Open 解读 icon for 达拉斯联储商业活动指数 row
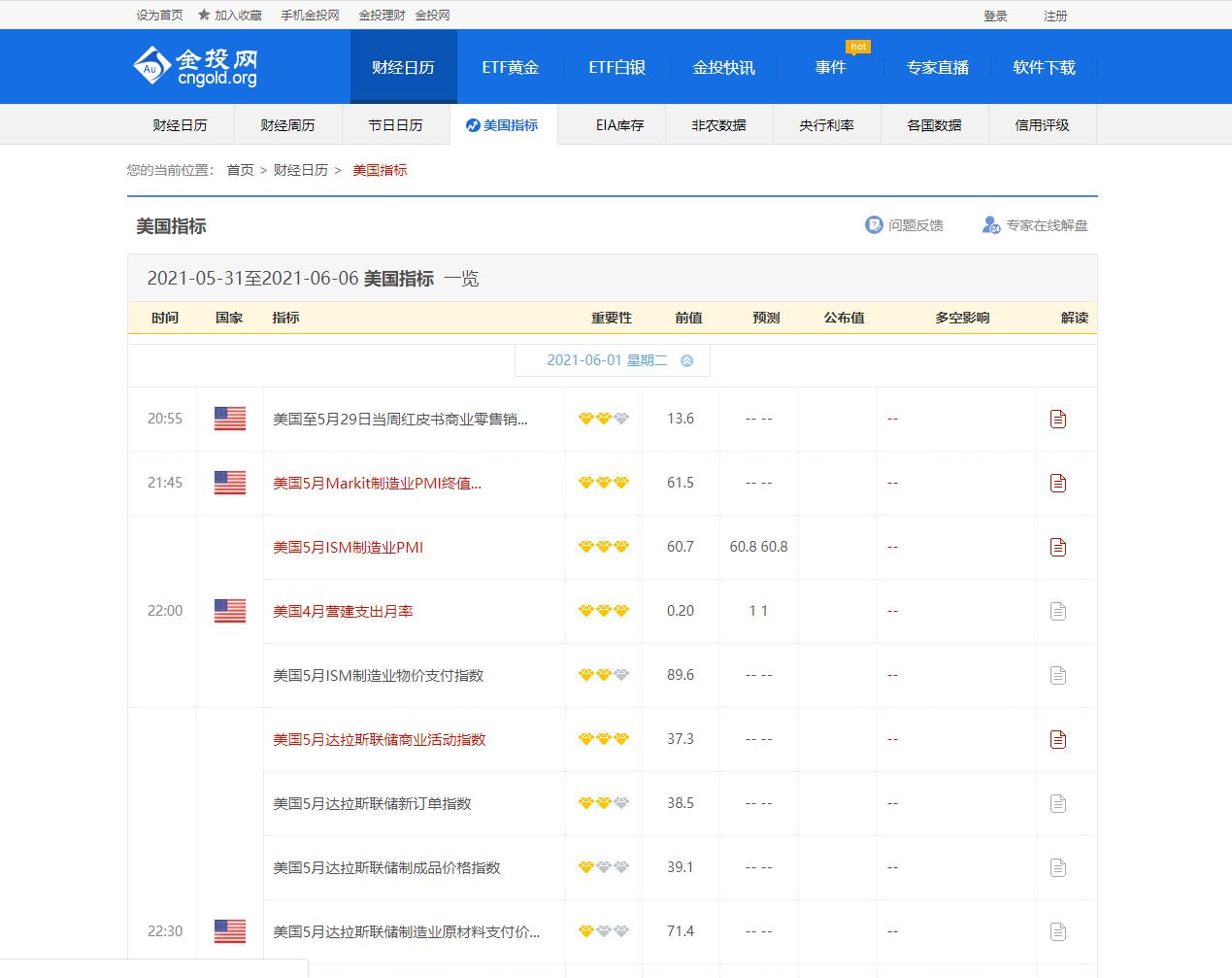 (x=1057, y=739)
